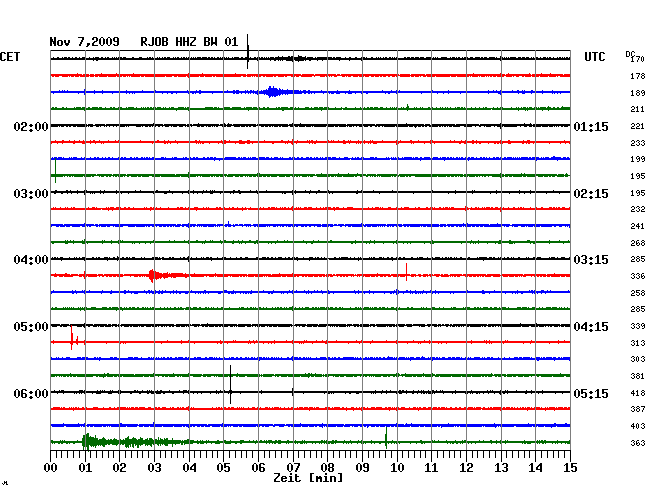Screen dimensions: 650x494
Task: Click the 09 minute axis tick label
Action: coord(362,467)
